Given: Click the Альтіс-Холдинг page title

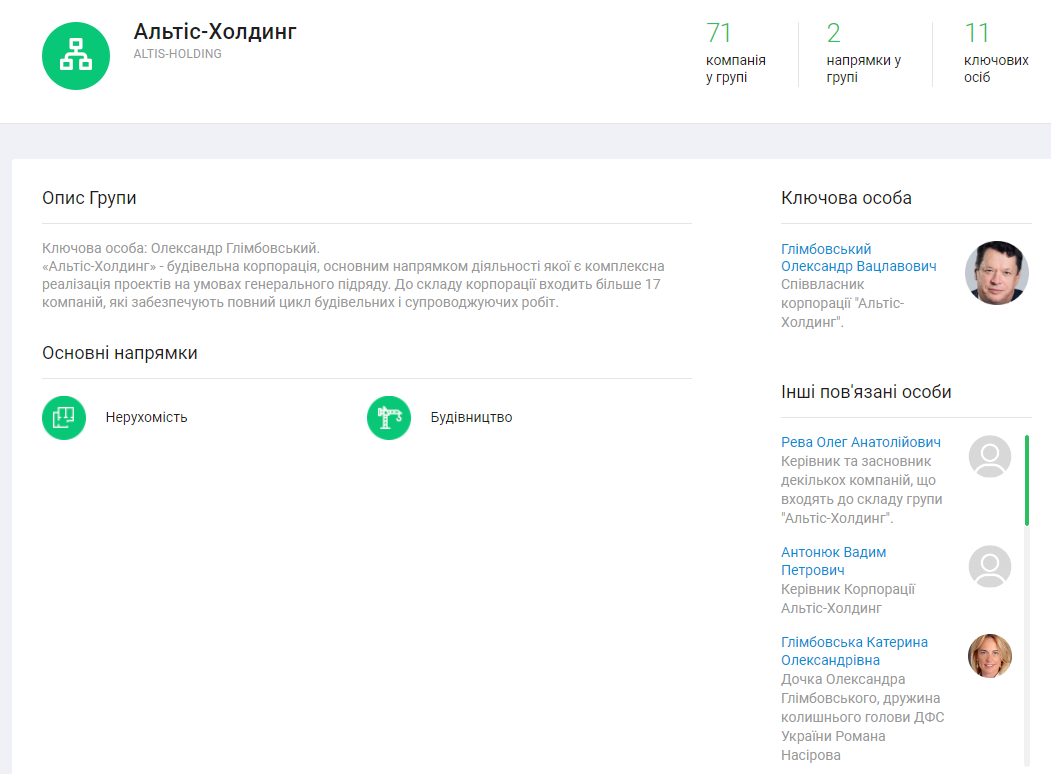Looking at the screenshot, I should click(x=215, y=31).
